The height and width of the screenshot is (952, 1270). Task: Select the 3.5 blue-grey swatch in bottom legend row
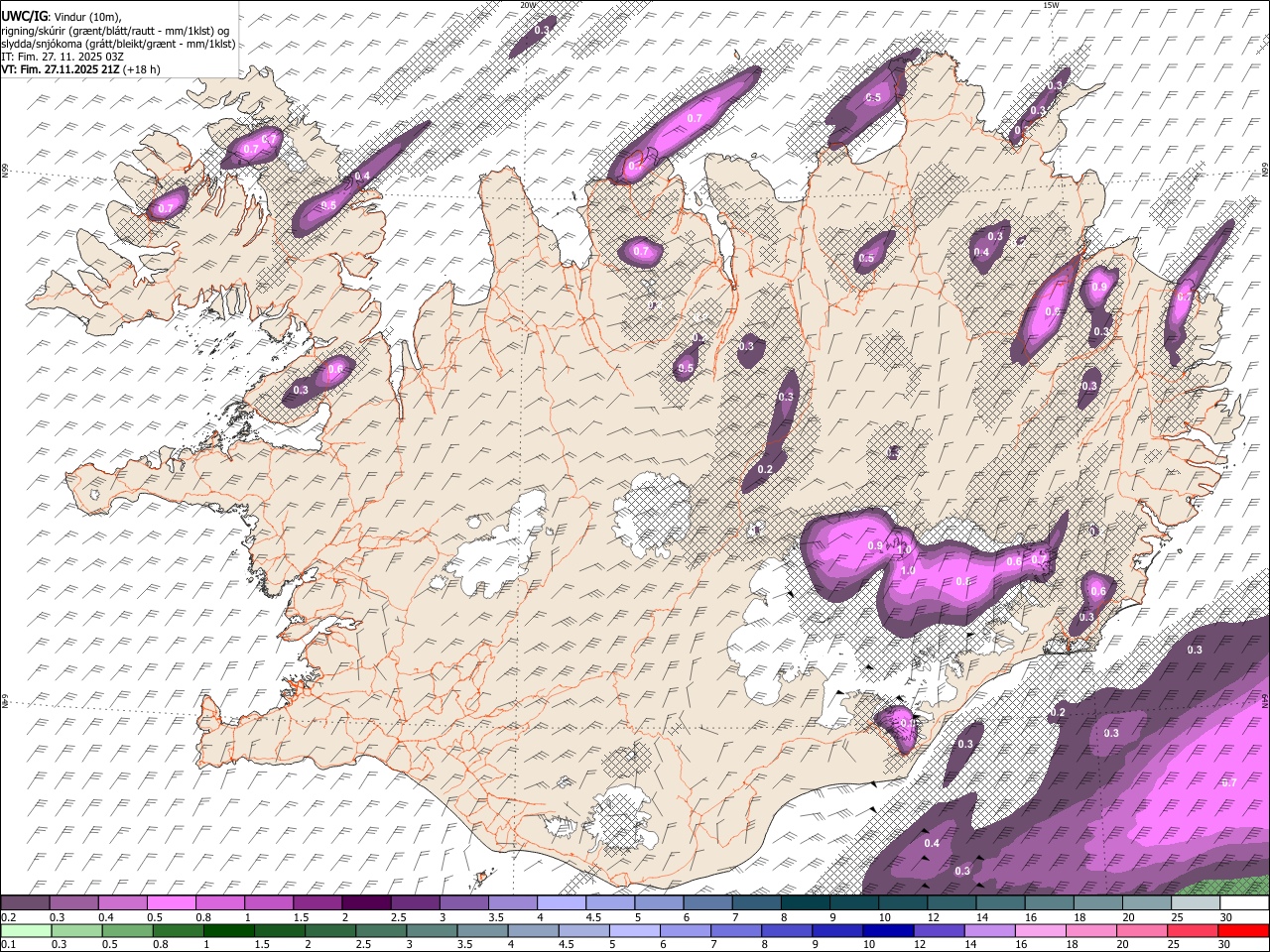pyautogui.click(x=482, y=931)
